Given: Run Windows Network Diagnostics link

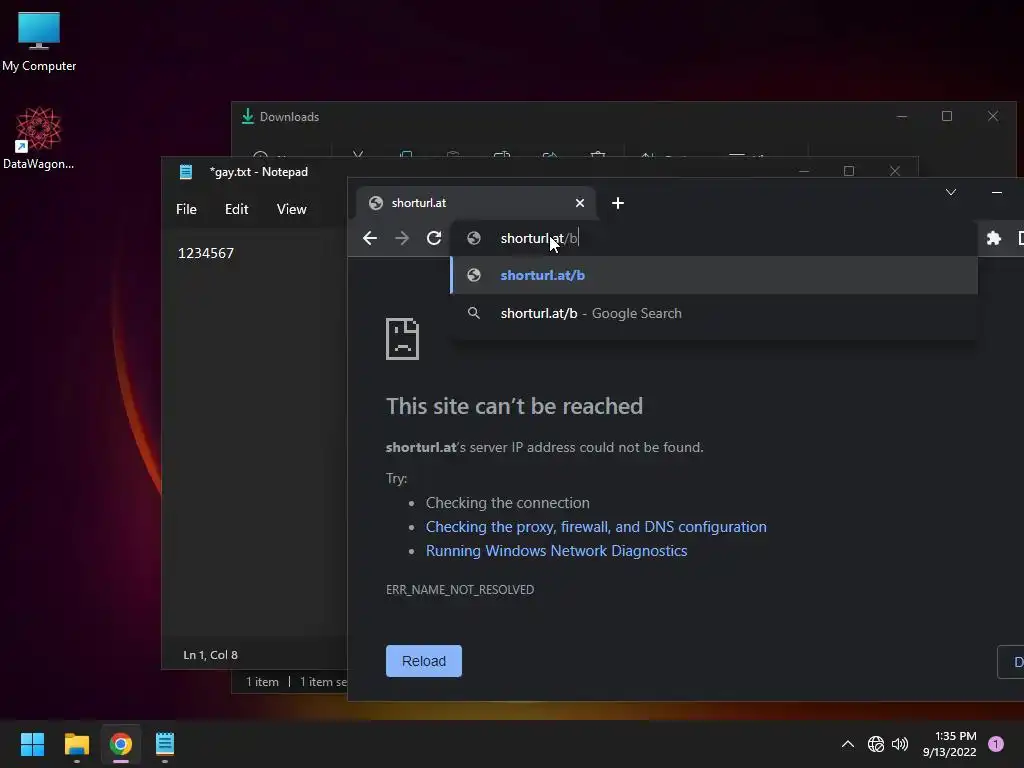Looking at the screenshot, I should [556, 551].
